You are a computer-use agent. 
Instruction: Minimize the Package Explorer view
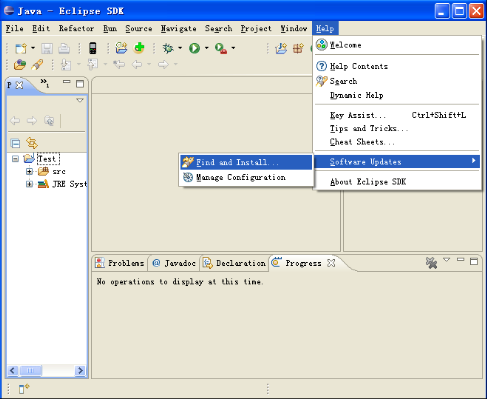pyautogui.click(x=67, y=82)
